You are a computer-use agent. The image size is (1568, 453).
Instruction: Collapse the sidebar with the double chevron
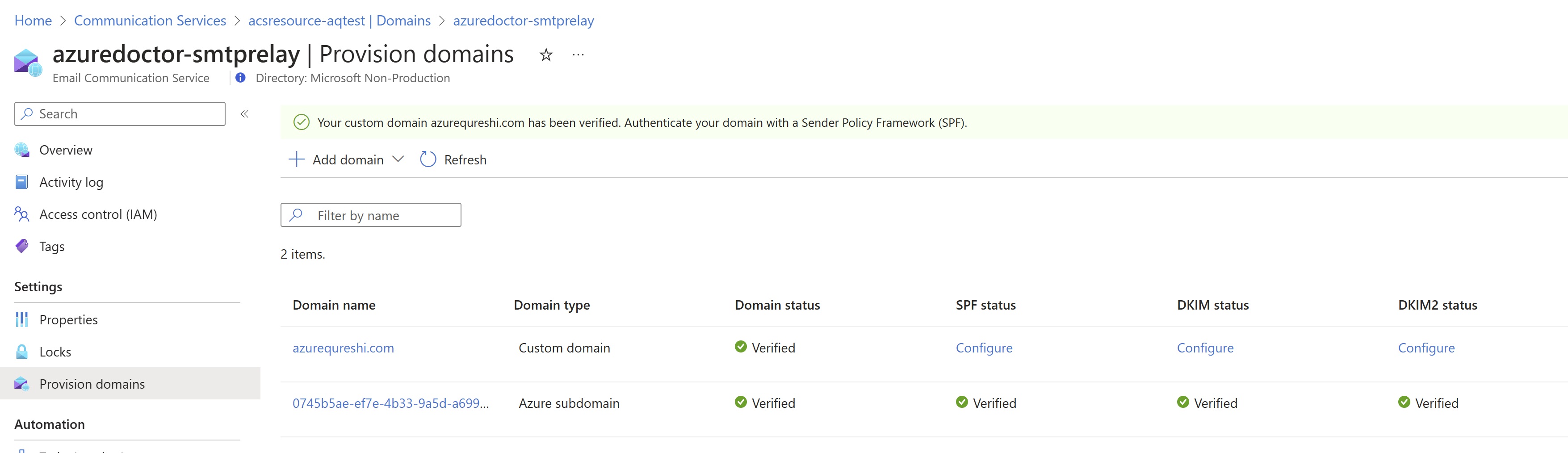pyautogui.click(x=244, y=114)
